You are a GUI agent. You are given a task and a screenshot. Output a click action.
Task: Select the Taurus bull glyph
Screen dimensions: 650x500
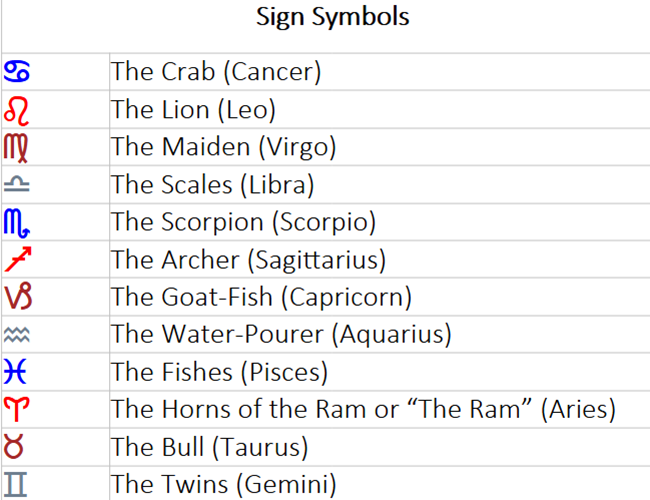(17, 447)
